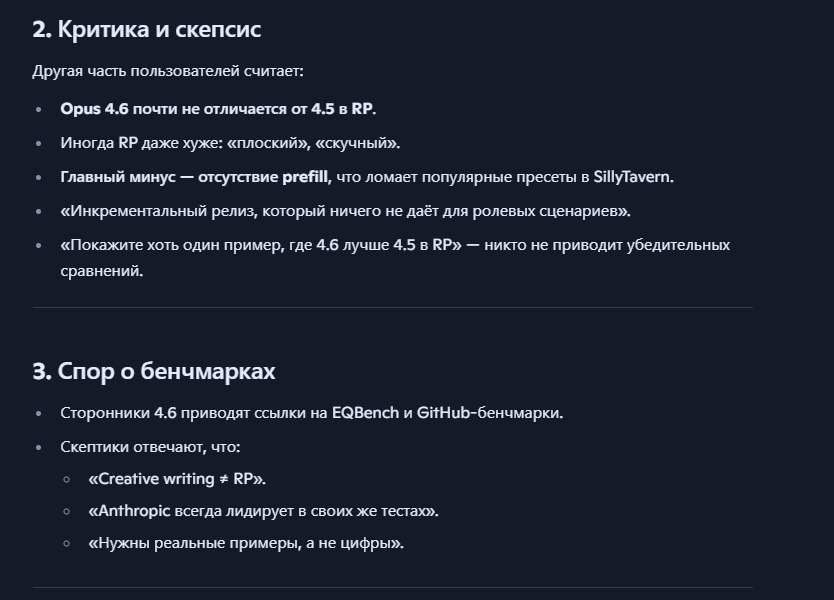
Task: Click the bold word "EQBench"
Action: coord(365,412)
